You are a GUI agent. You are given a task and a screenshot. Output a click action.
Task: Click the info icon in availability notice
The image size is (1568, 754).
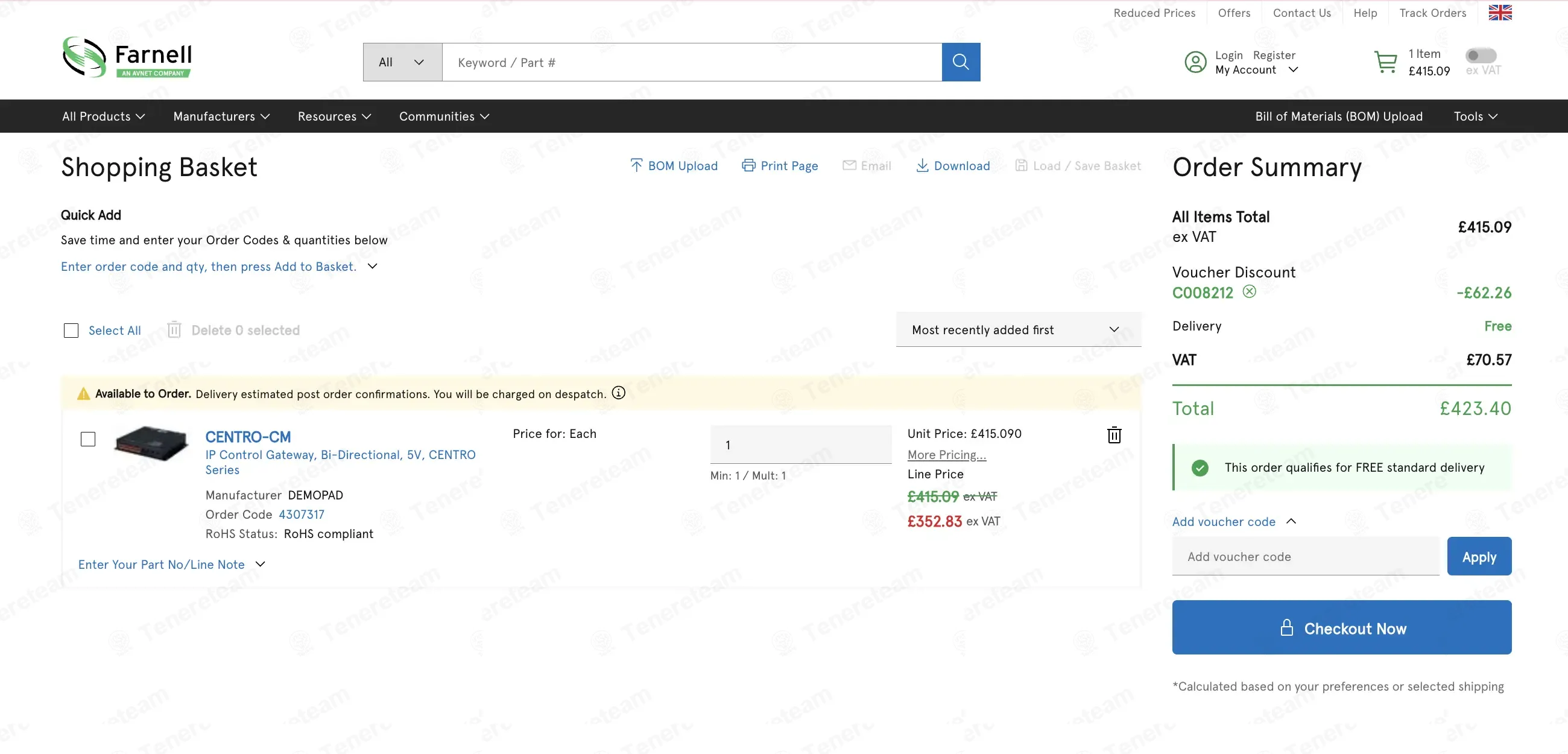point(618,393)
